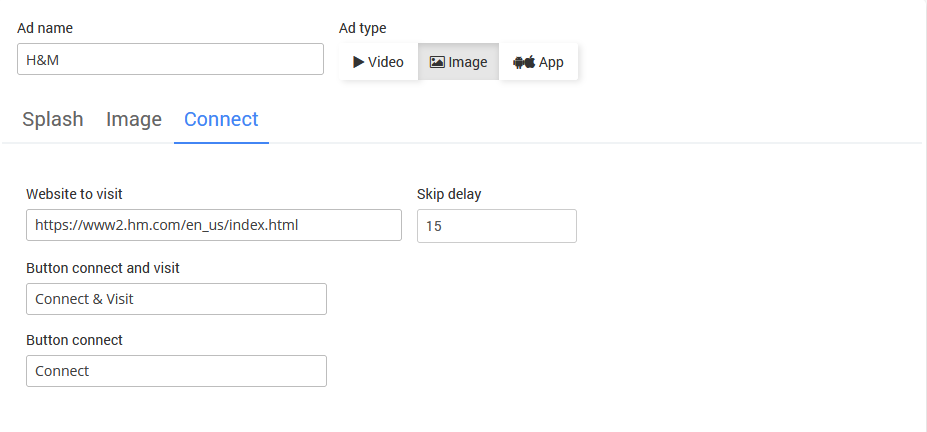Click the Button connect and visit label
927x432 pixels.
(x=103, y=268)
